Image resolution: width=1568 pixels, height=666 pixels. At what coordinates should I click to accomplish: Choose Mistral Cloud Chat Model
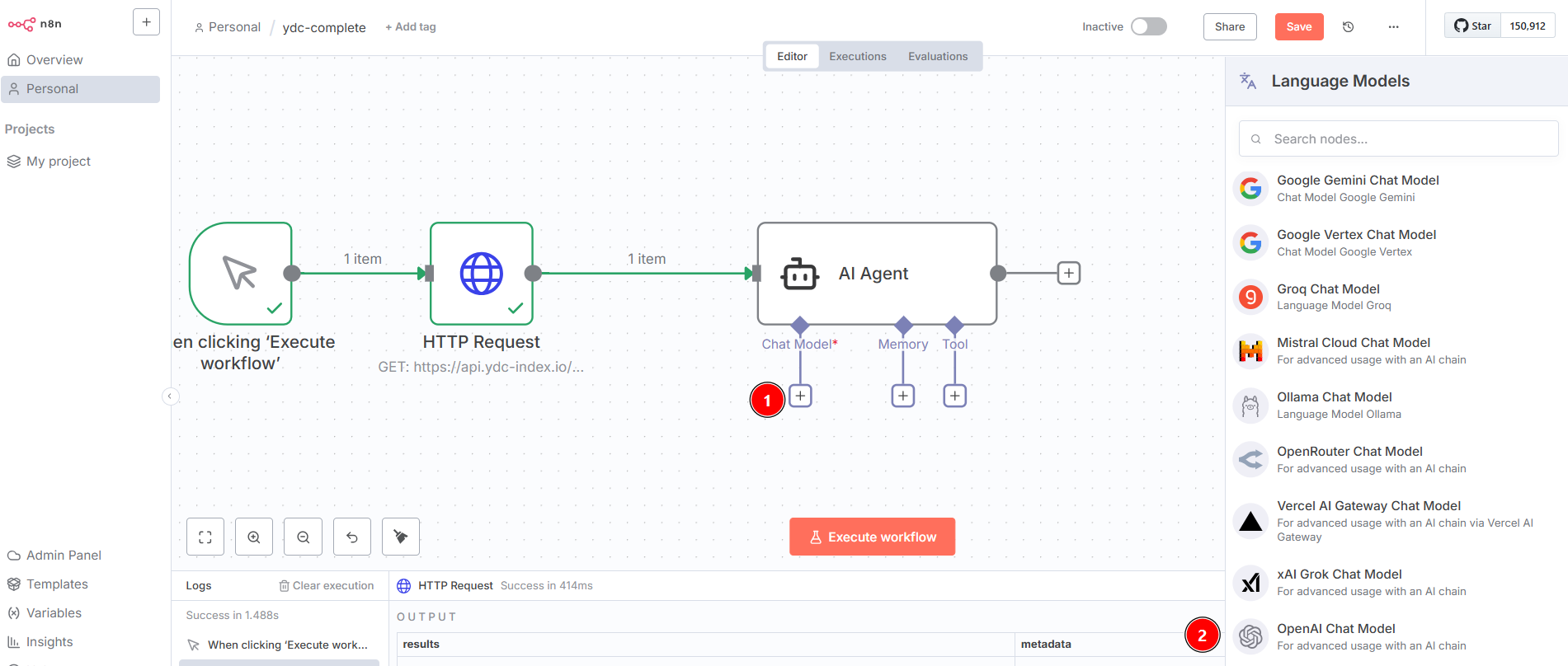point(1396,351)
